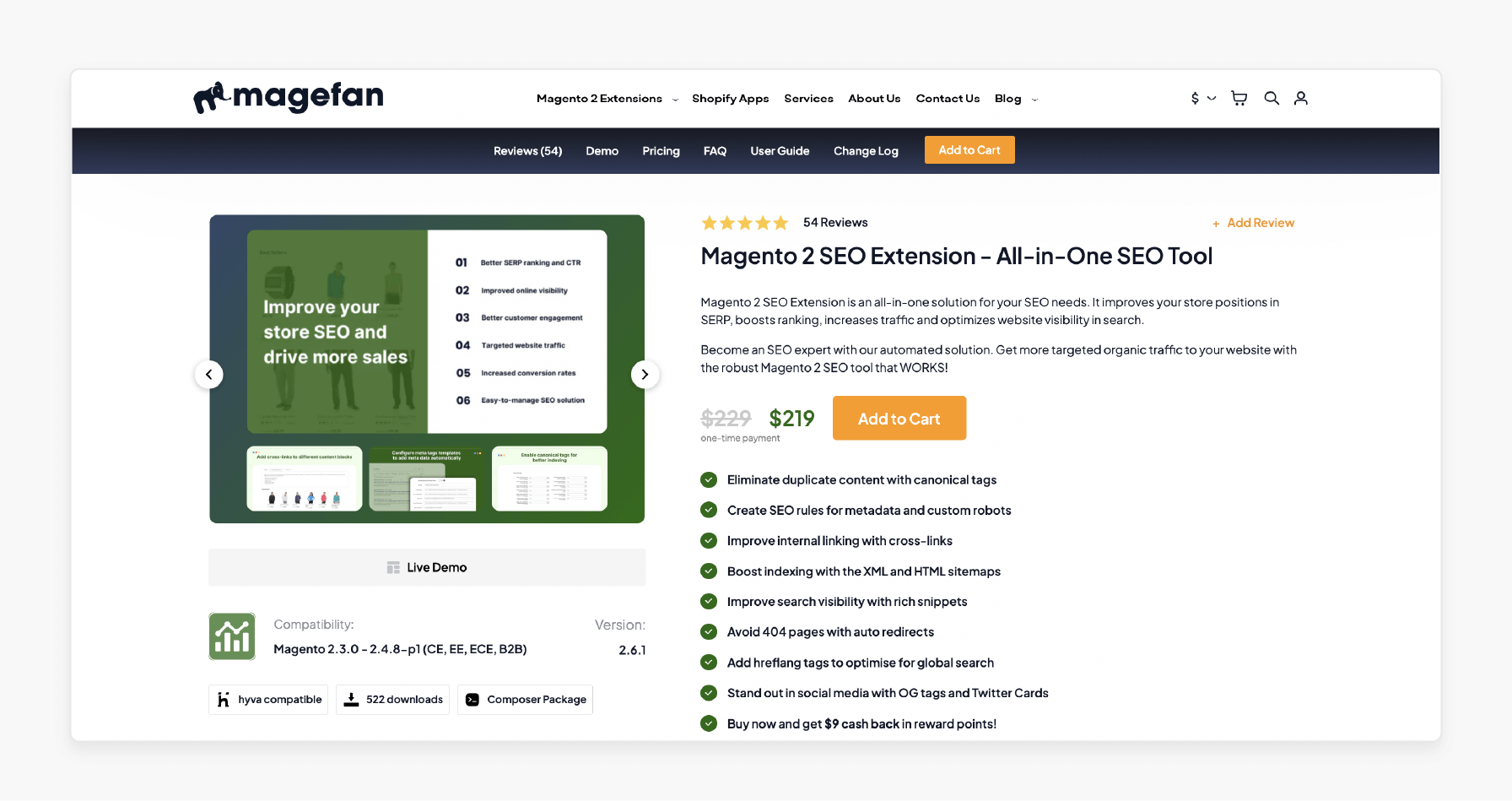
Task: Click the plus icon beside Add Review
Action: pyautogui.click(x=1216, y=224)
